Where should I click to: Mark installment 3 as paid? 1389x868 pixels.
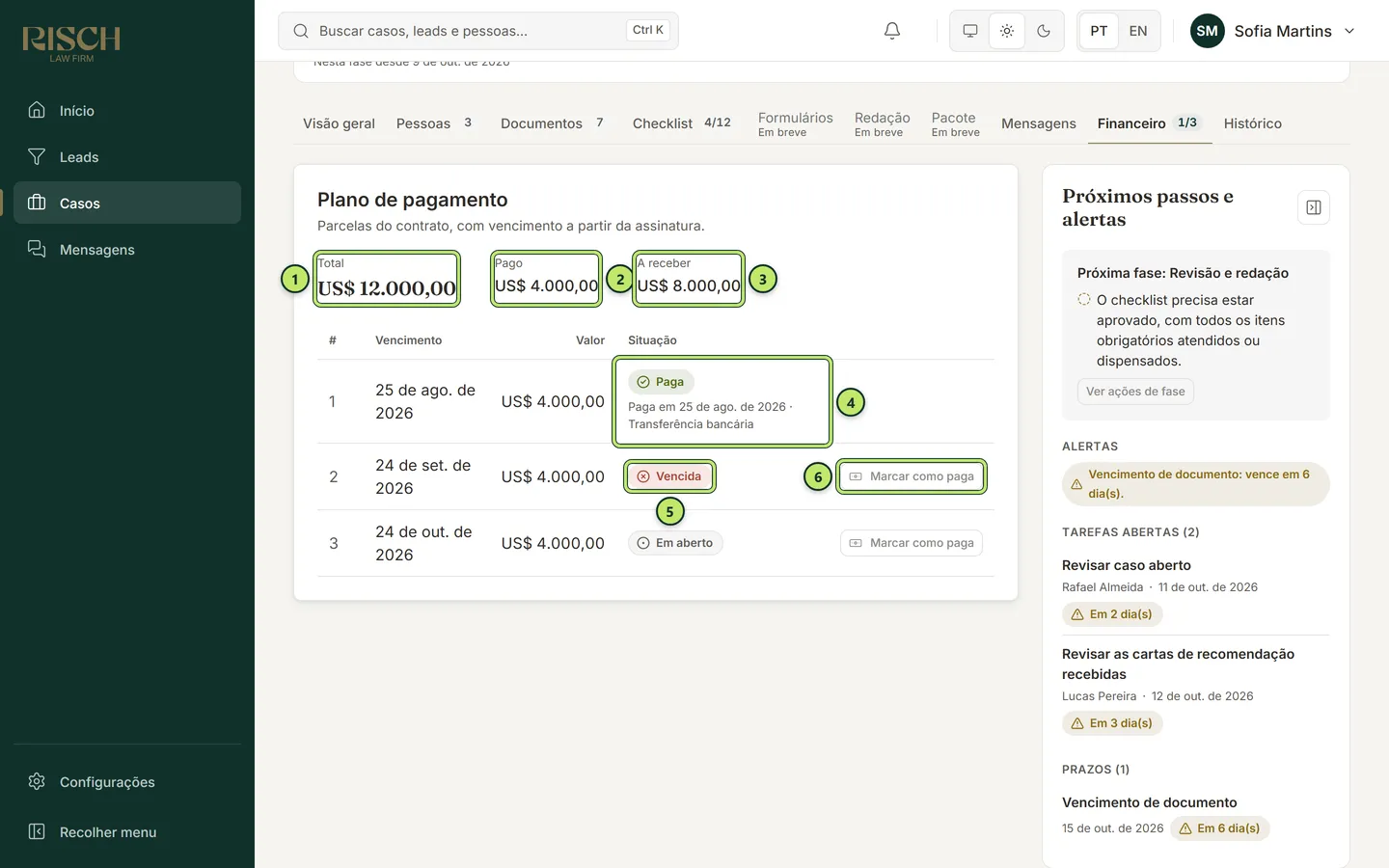912,543
